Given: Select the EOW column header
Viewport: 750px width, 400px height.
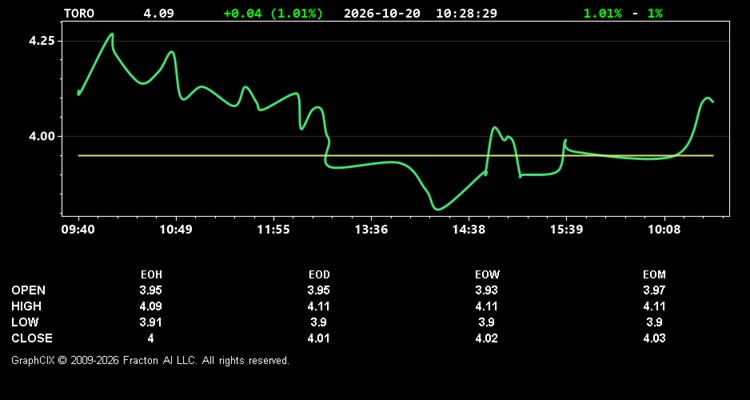Looking at the screenshot, I should (x=487, y=275).
